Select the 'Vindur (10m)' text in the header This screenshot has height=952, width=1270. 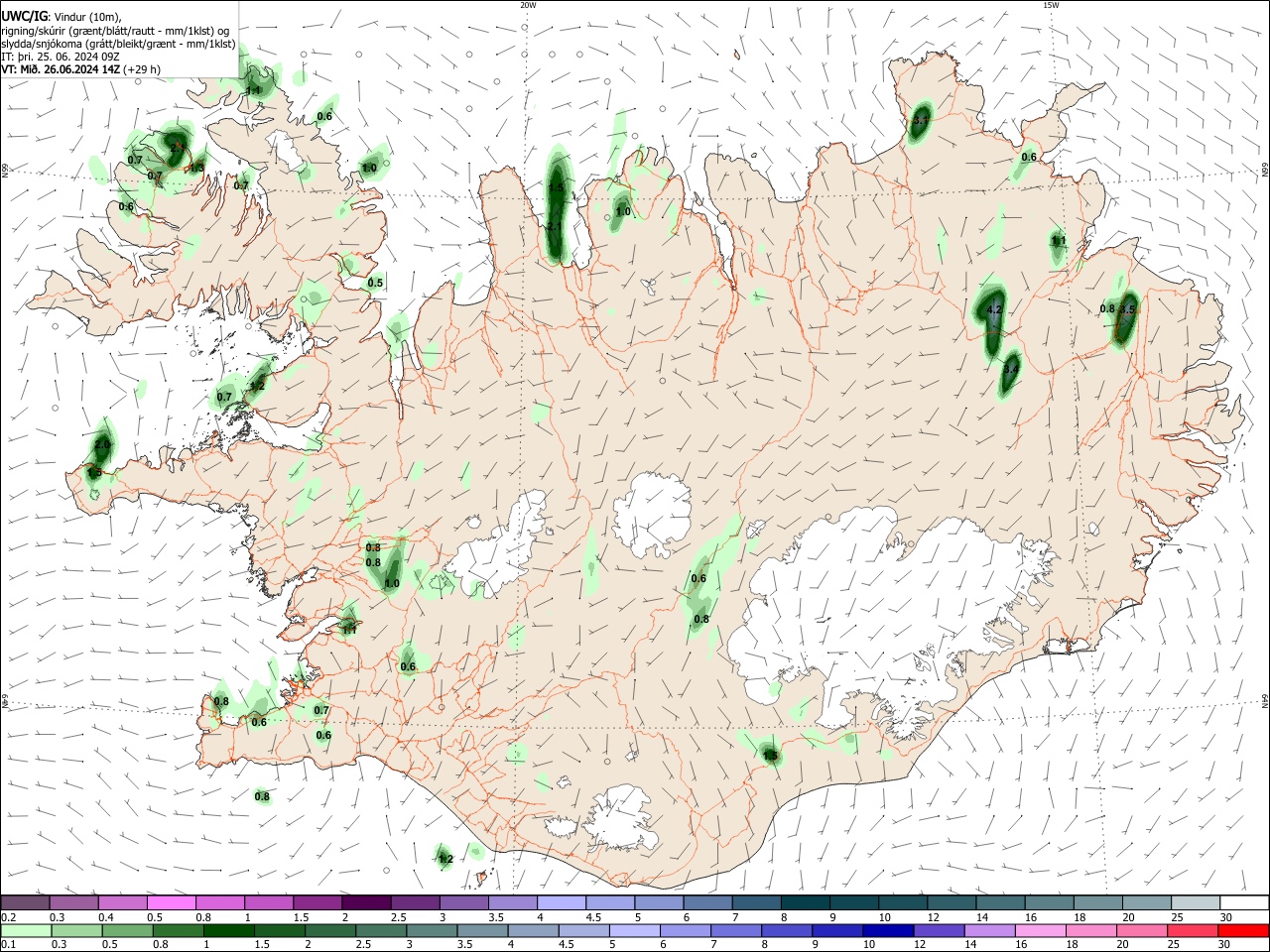pos(88,17)
